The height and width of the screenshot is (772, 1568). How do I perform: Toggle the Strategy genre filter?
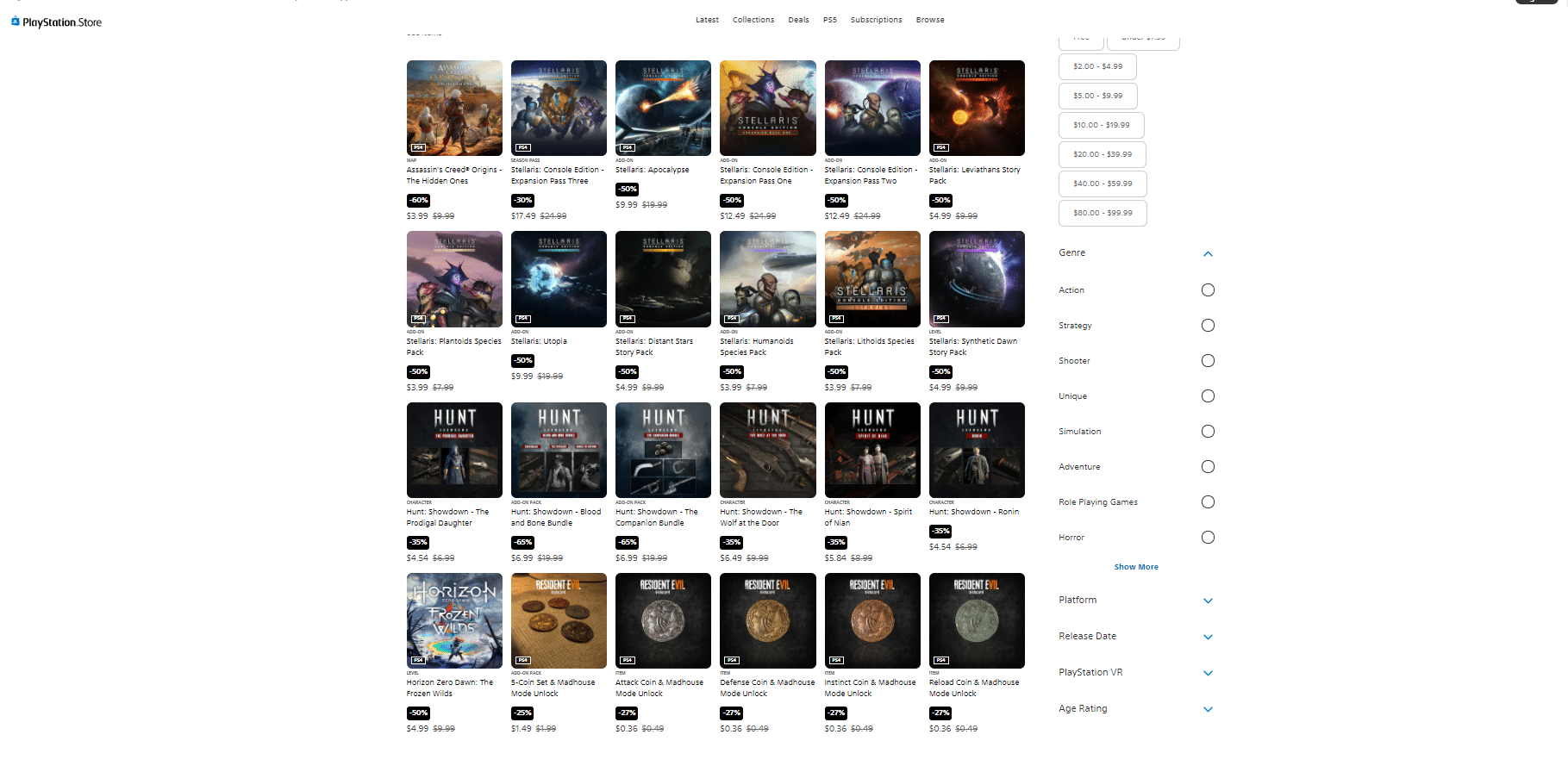coord(1208,326)
